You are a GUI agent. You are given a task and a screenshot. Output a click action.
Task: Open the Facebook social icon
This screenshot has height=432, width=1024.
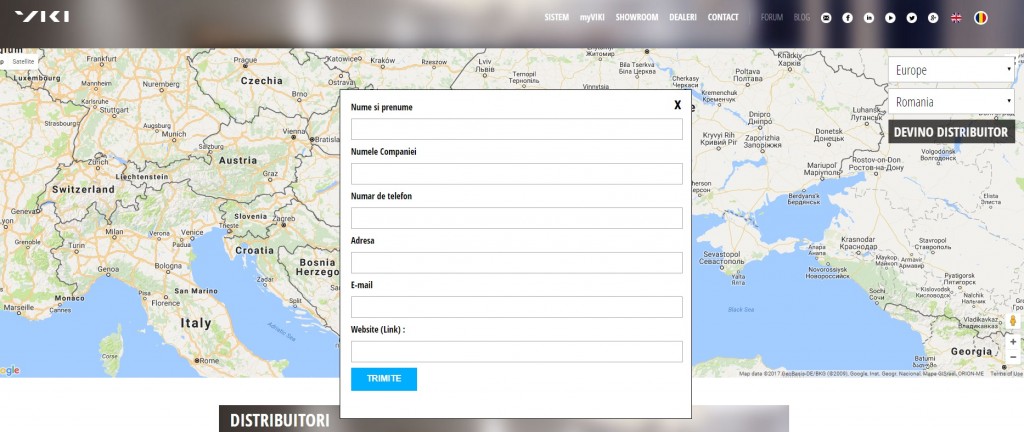tap(847, 18)
